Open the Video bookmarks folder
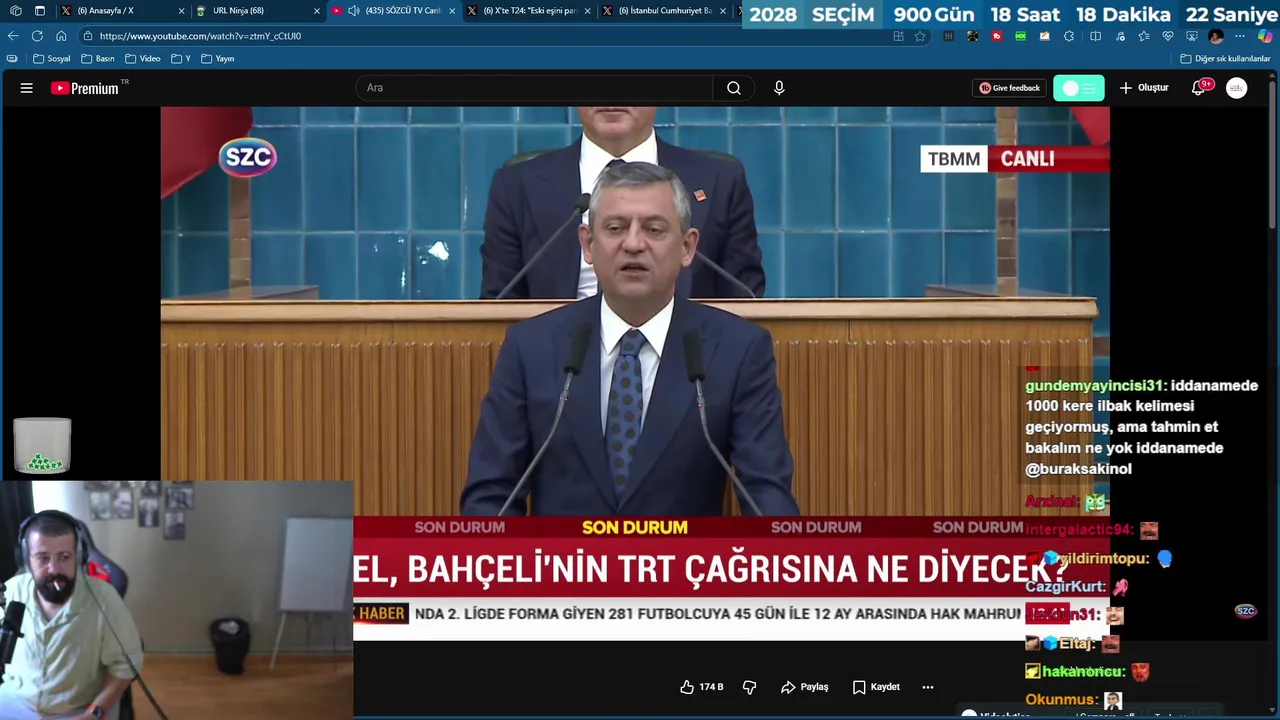Viewport: 1280px width, 720px height. coord(143,59)
